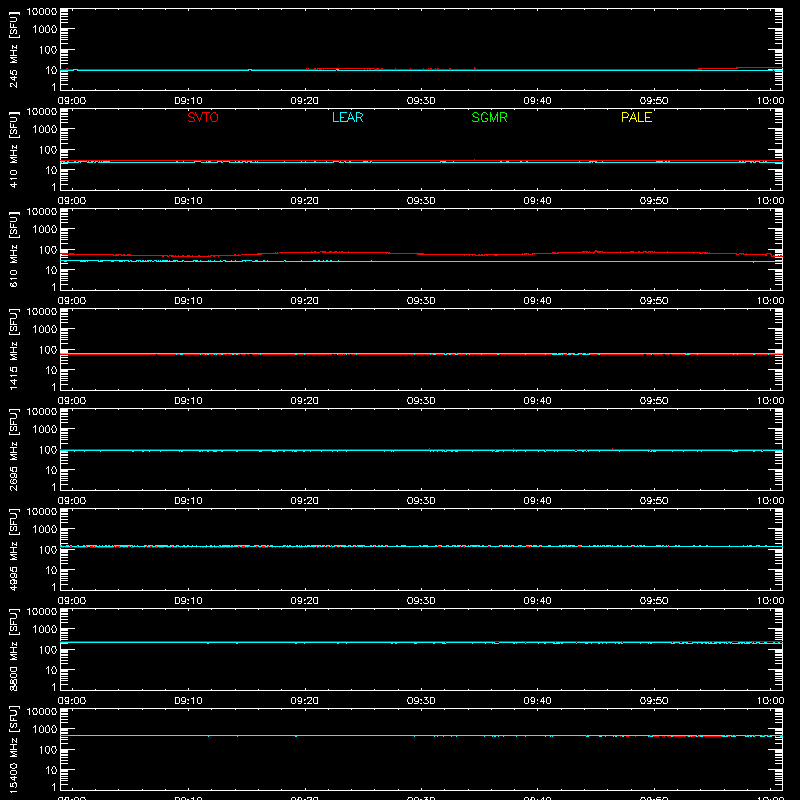Click the 100 tick label of 1415 MHz plot
Image resolution: width=800 pixels, height=800 pixels.
pos(48,349)
